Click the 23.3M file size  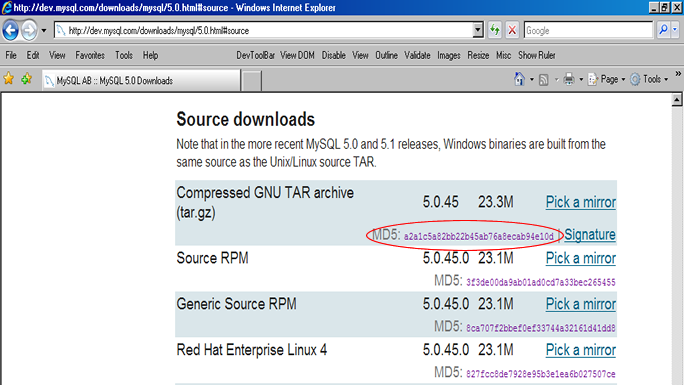pos(496,202)
